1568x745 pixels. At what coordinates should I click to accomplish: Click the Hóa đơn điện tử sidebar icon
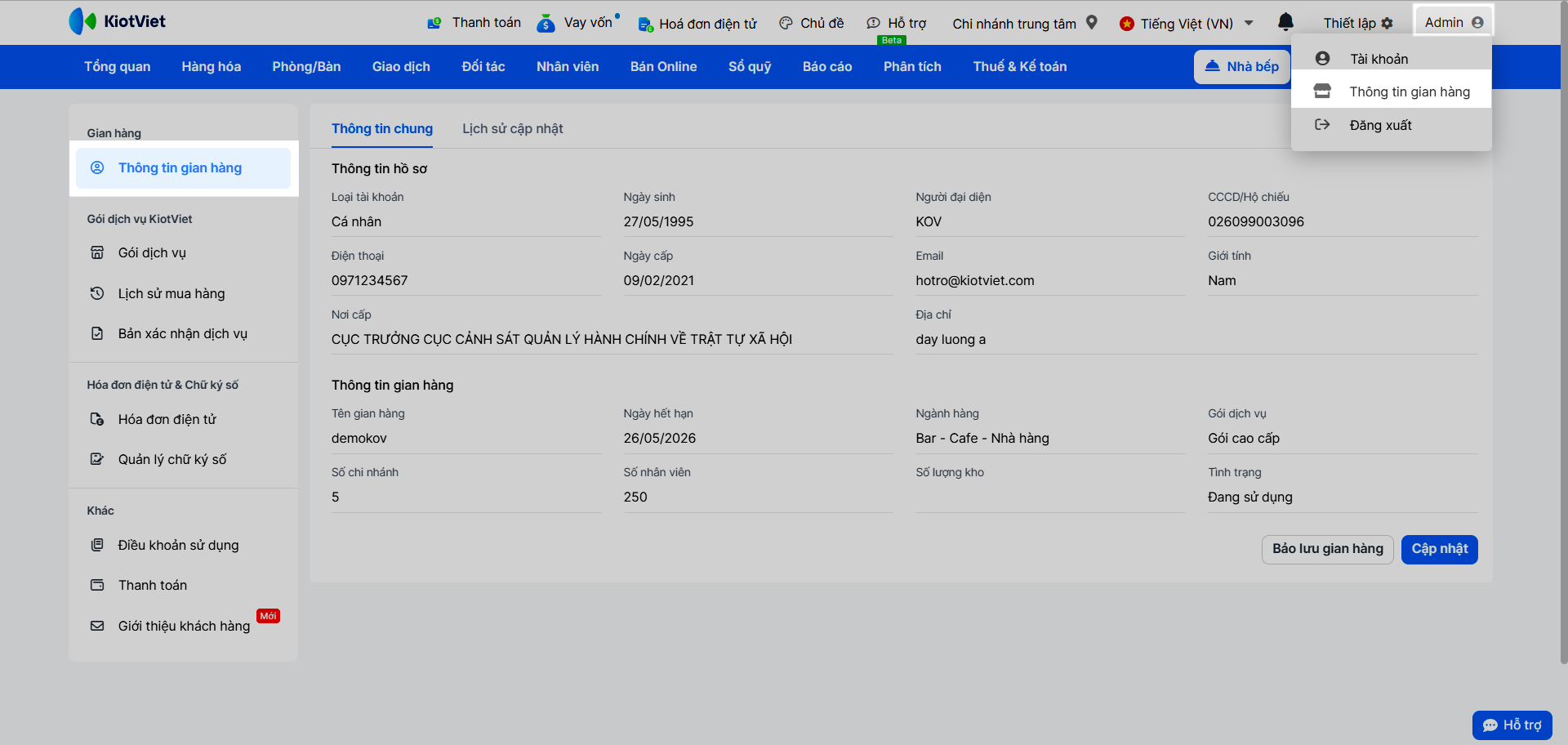[97, 419]
